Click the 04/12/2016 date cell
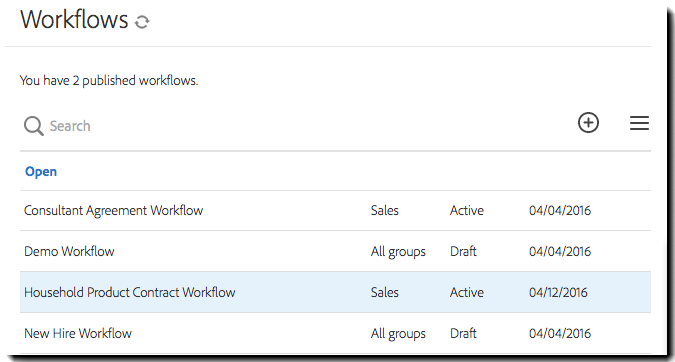 pos(558,292)
